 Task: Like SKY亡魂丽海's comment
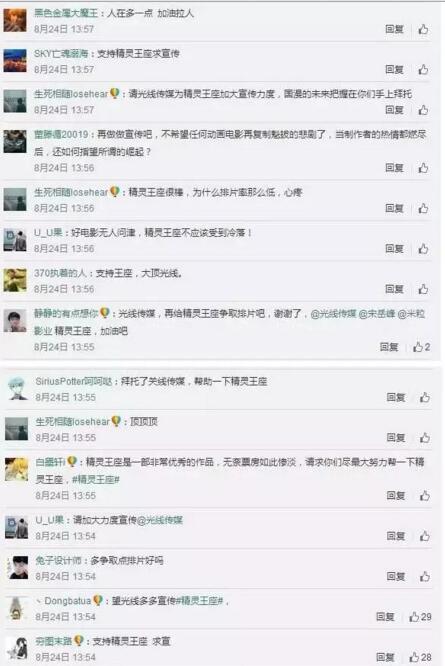(423, 70)
